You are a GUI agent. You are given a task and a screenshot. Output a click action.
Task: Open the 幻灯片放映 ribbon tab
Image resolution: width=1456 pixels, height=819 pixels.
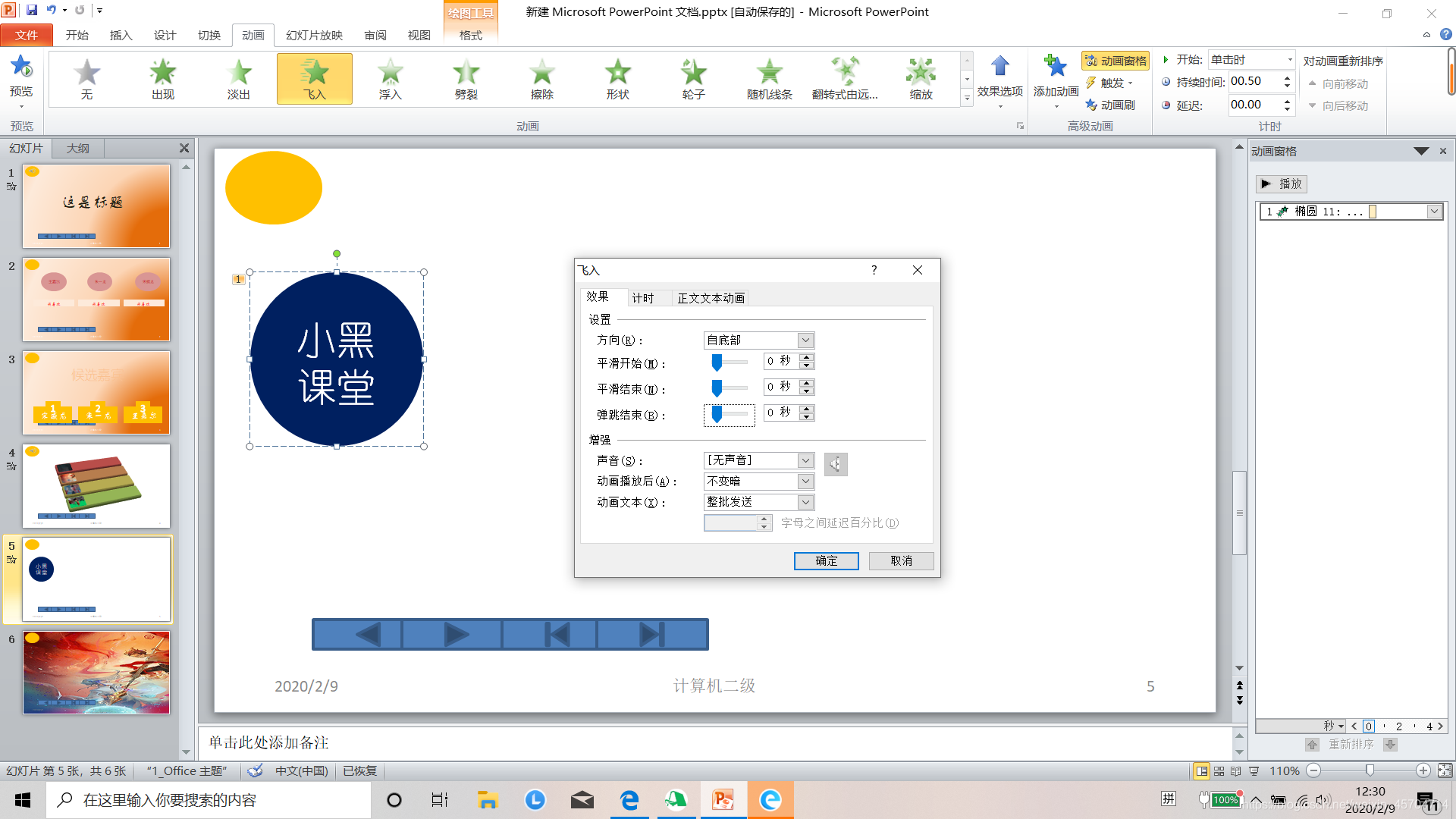click(314, 35)
